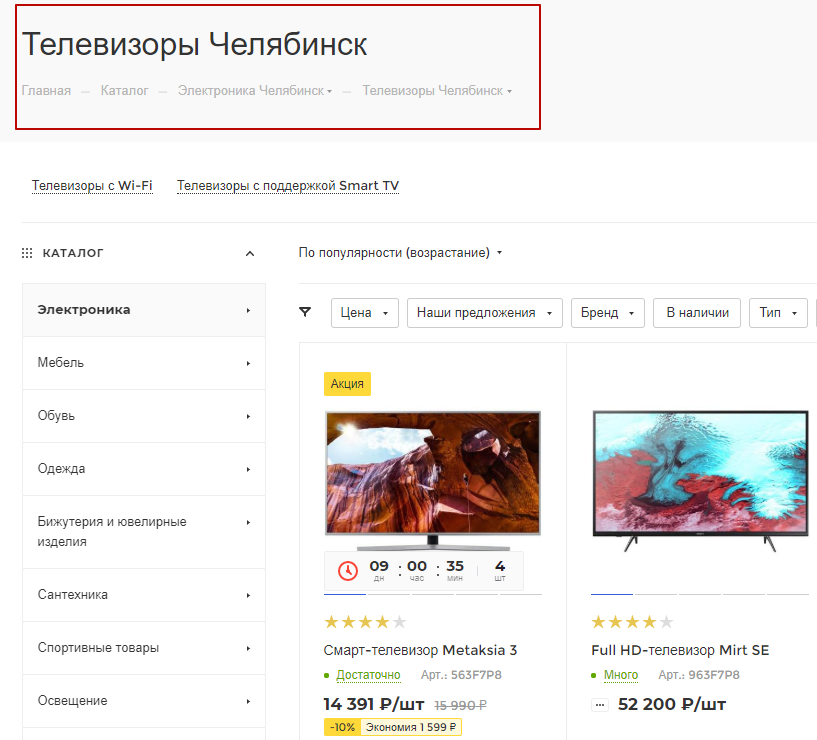Screen dimensions: 817x740
Task: Open Бижутерия и ювелирные изделия category
Action: coord(144,532)
